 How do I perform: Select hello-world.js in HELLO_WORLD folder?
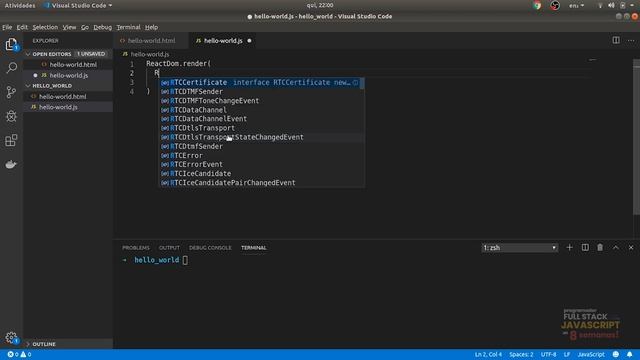click(68, 107)
